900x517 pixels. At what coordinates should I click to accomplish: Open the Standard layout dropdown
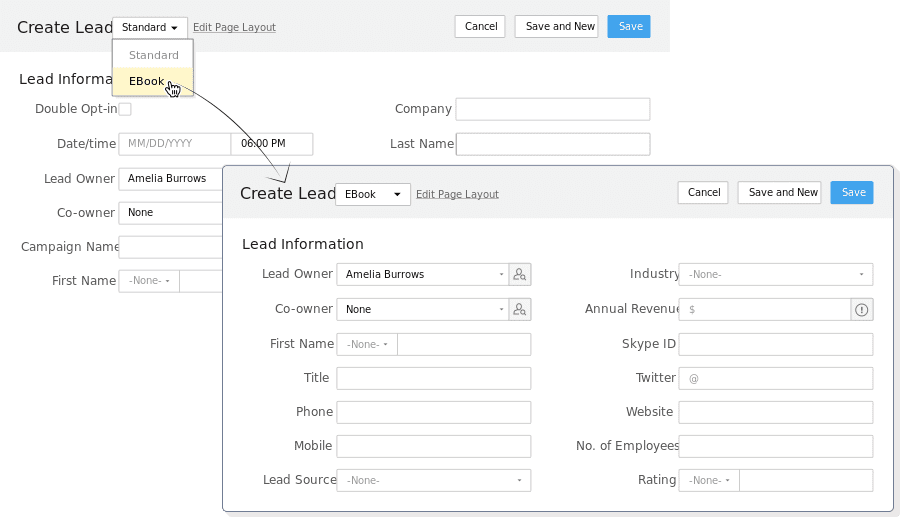click(x=150, y=27)
